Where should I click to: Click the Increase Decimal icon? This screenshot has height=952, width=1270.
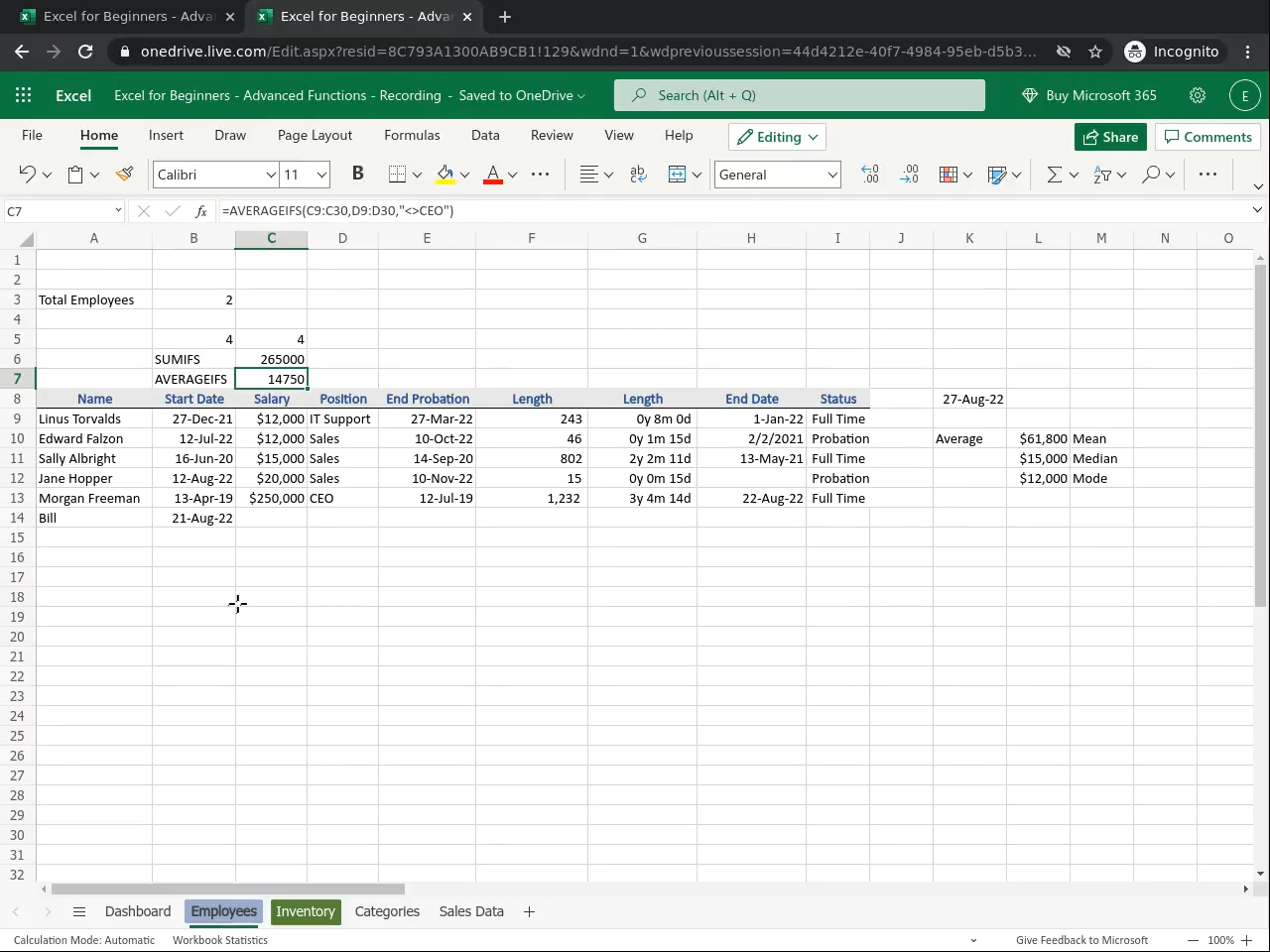(x=870, y=175)
